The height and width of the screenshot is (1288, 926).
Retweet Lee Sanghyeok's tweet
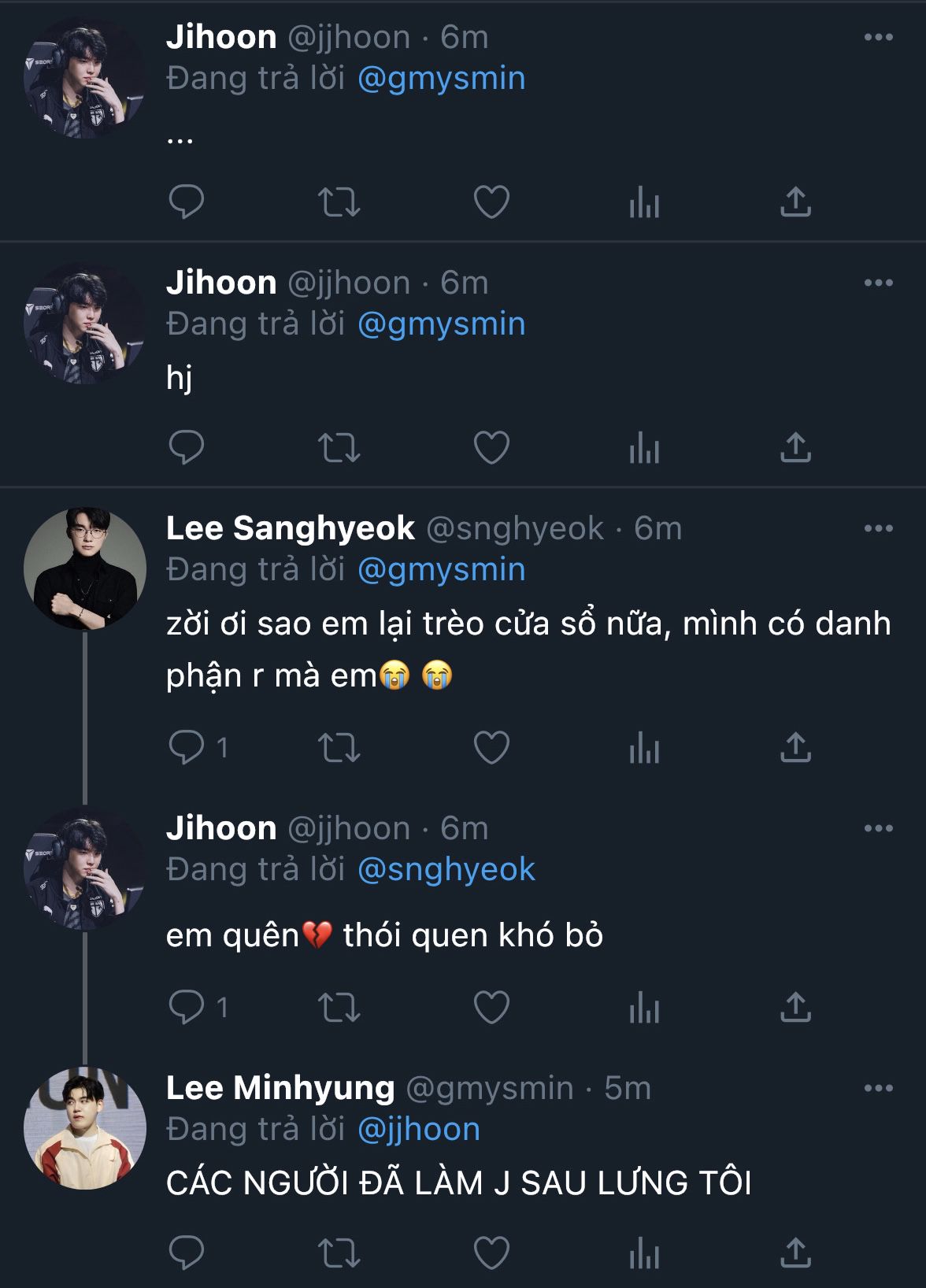tap(339, 747)
